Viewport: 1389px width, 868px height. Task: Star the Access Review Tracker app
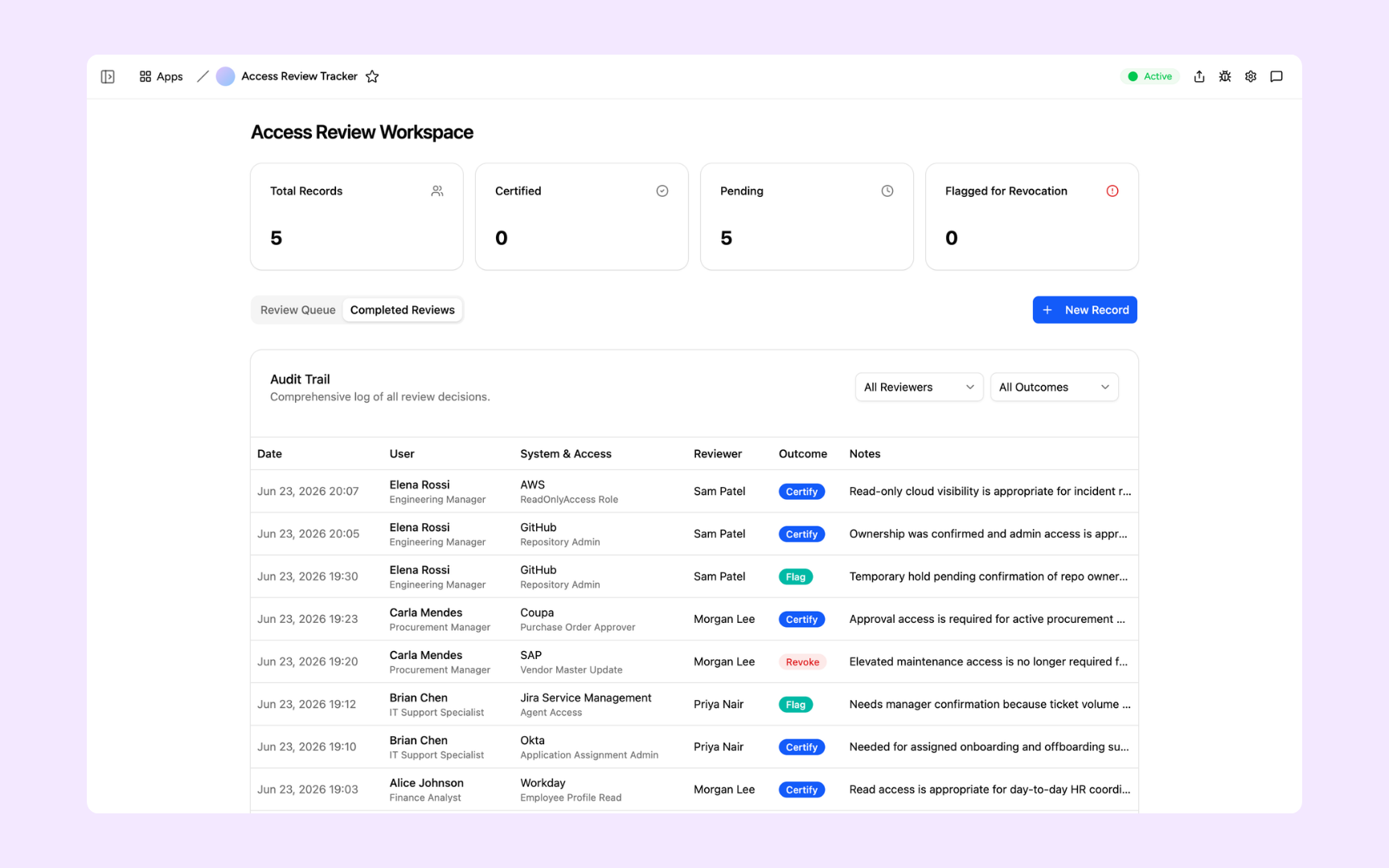pos(372,76)
